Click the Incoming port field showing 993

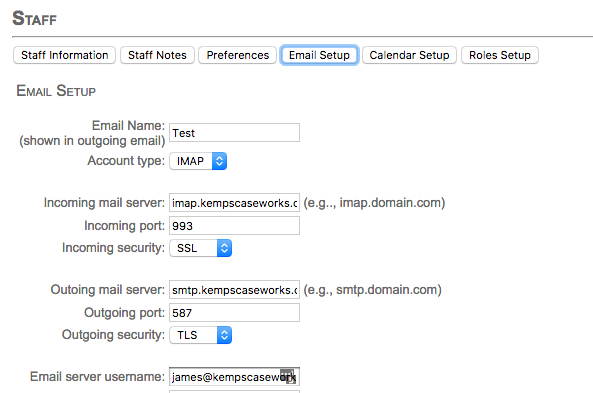pos(234,226)
